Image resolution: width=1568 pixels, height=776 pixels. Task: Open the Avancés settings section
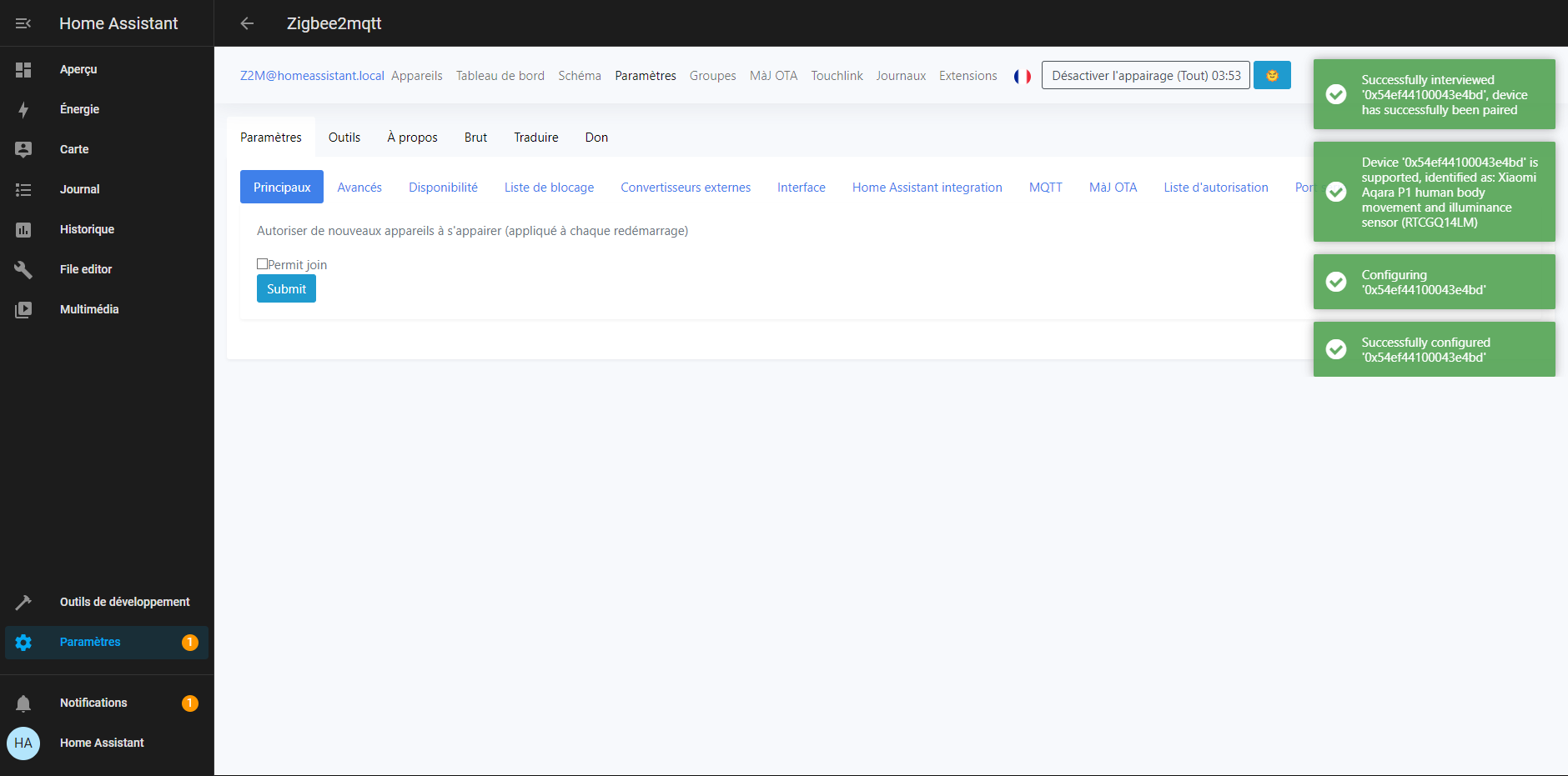coord(359,188)
